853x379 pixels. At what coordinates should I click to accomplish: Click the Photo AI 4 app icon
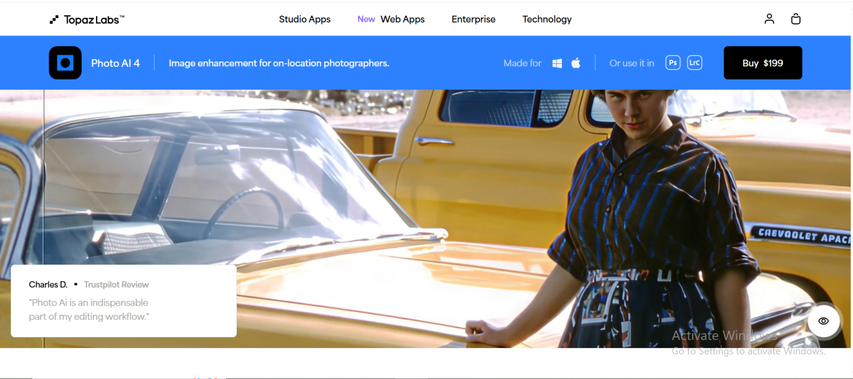click(x=65, y=63)
